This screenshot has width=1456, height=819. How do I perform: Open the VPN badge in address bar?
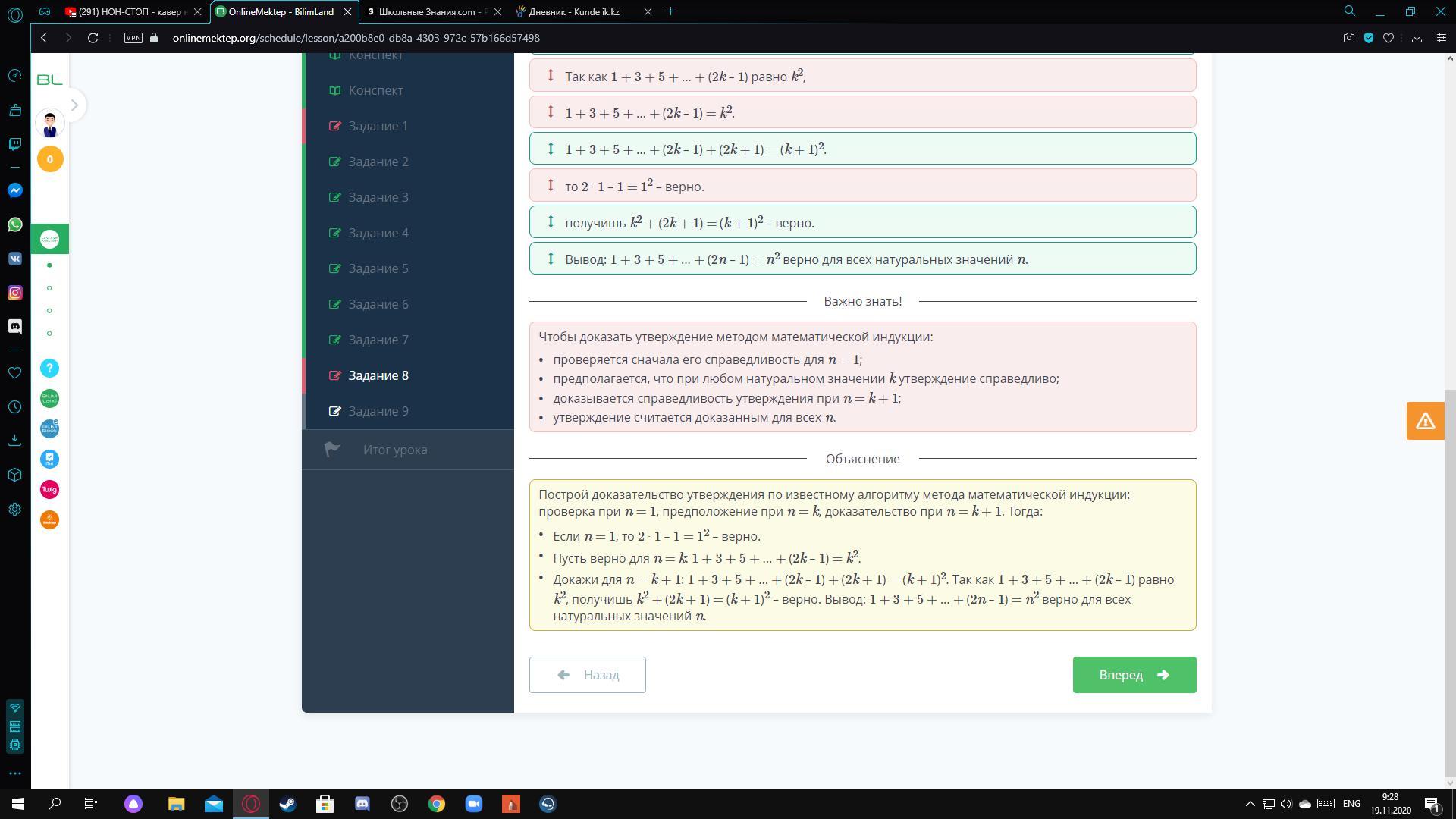pos(133,38)
